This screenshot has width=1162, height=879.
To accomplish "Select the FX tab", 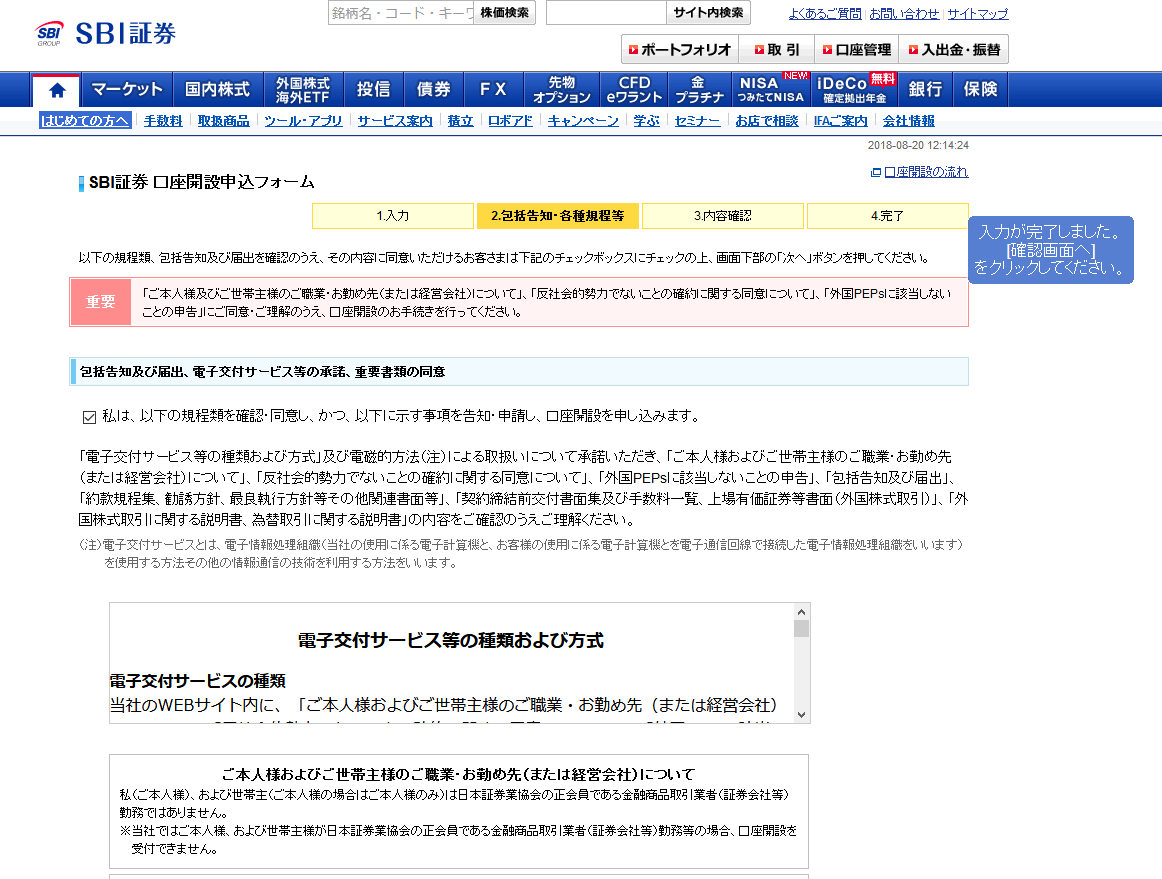I will click(x=493, y=90).
